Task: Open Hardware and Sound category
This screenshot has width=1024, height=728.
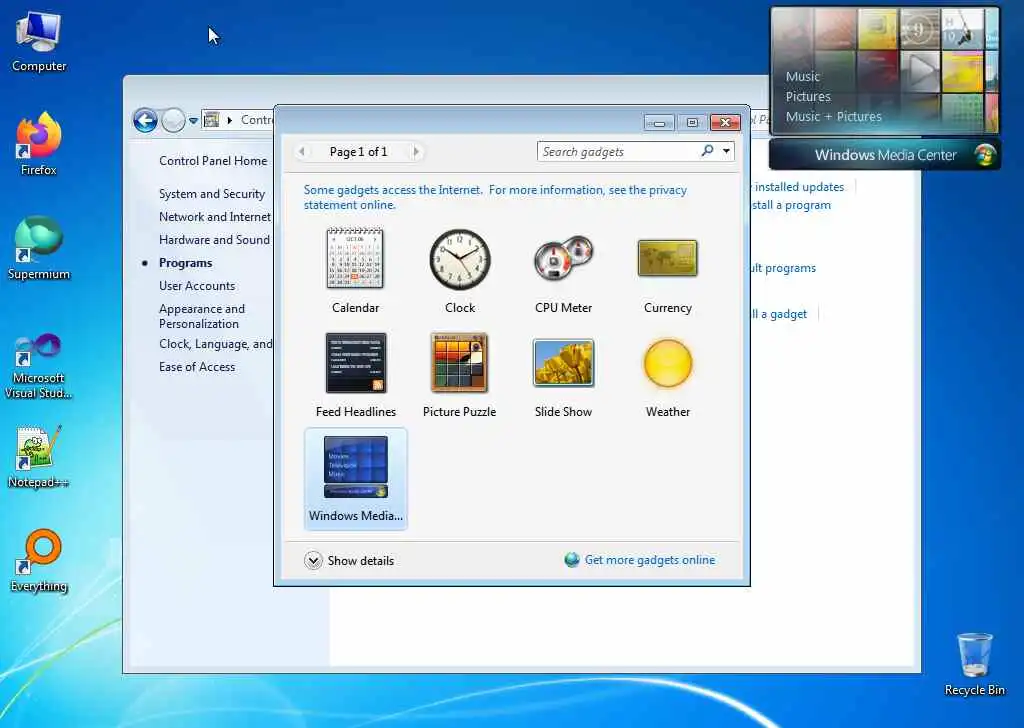Action: point(214,240)
